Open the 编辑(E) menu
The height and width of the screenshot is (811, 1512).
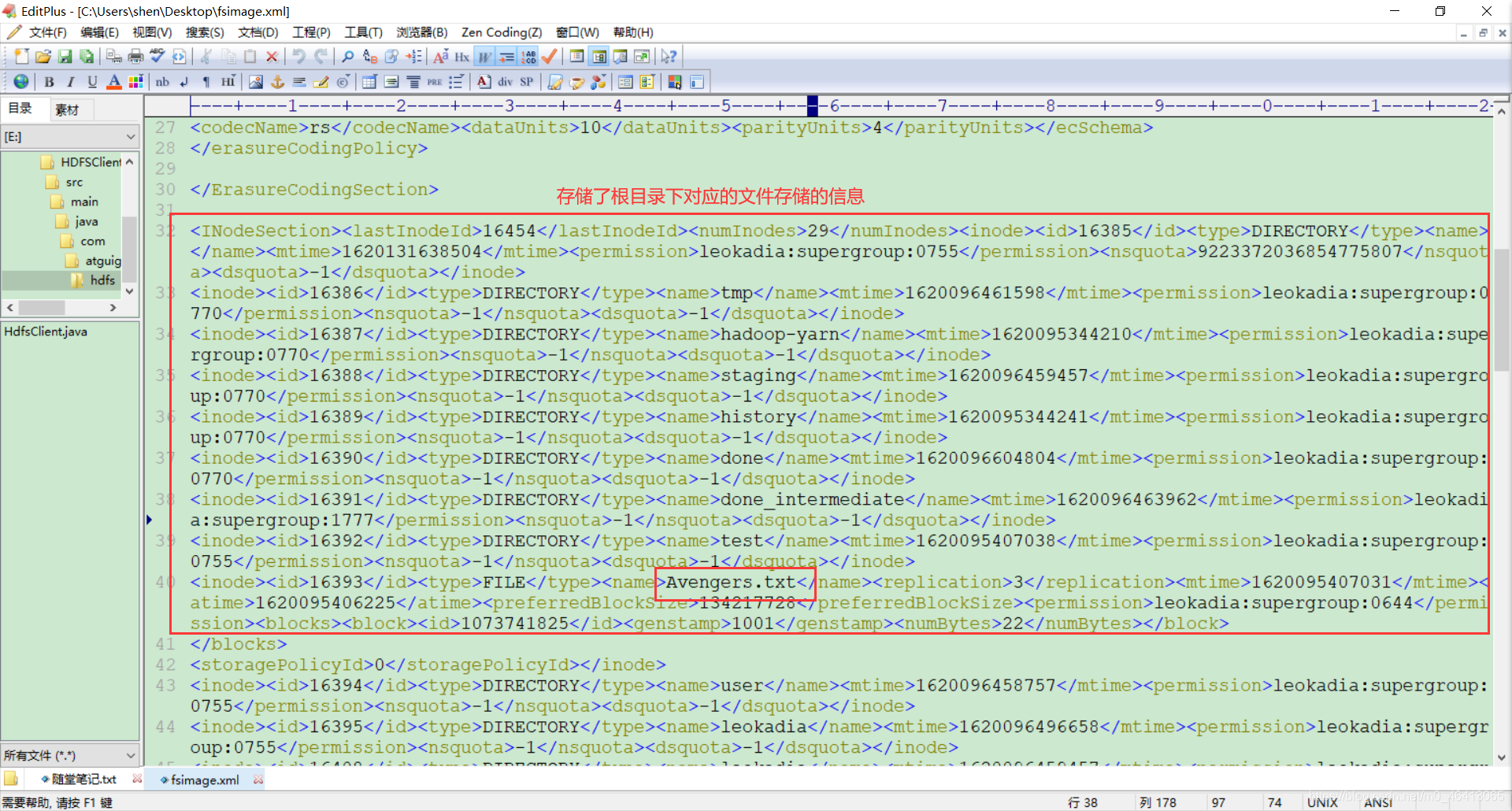pyautogui.click(x=99, y=32)
